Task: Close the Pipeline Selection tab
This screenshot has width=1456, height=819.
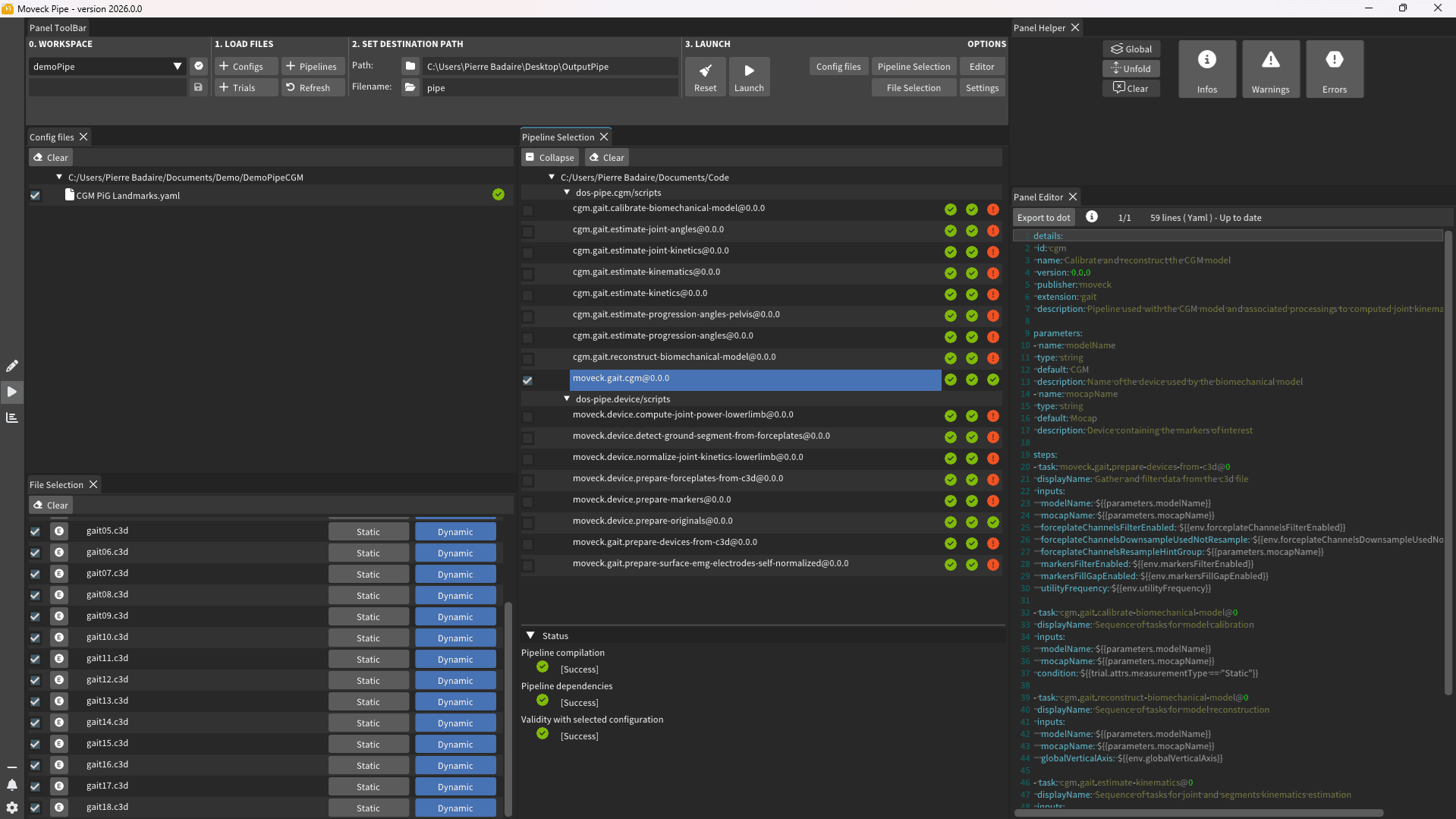Action: click(x=604, y=137)
